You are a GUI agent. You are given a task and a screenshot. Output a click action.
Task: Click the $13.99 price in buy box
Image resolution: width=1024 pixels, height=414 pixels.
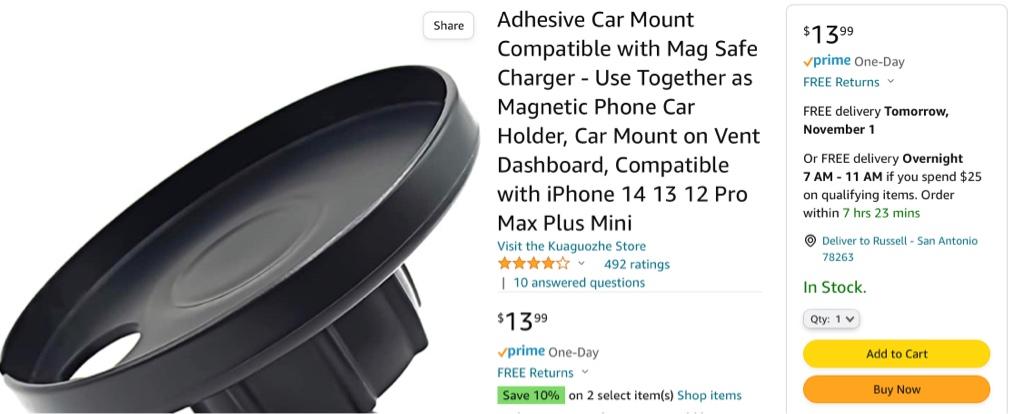coord(828,34)
